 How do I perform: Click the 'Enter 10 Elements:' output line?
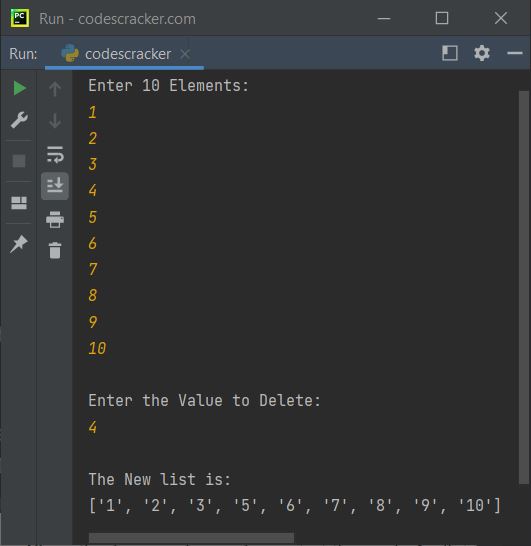click(169, 86)
